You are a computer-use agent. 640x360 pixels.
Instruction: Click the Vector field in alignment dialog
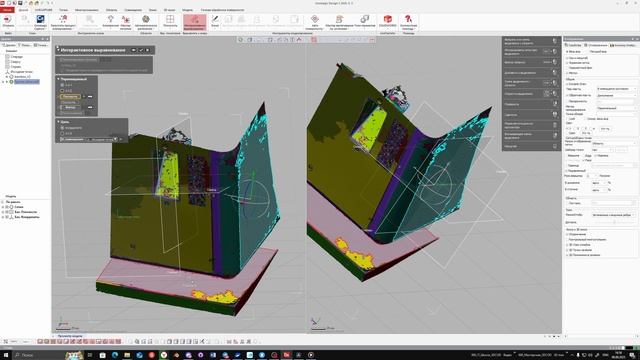(70, 107)
